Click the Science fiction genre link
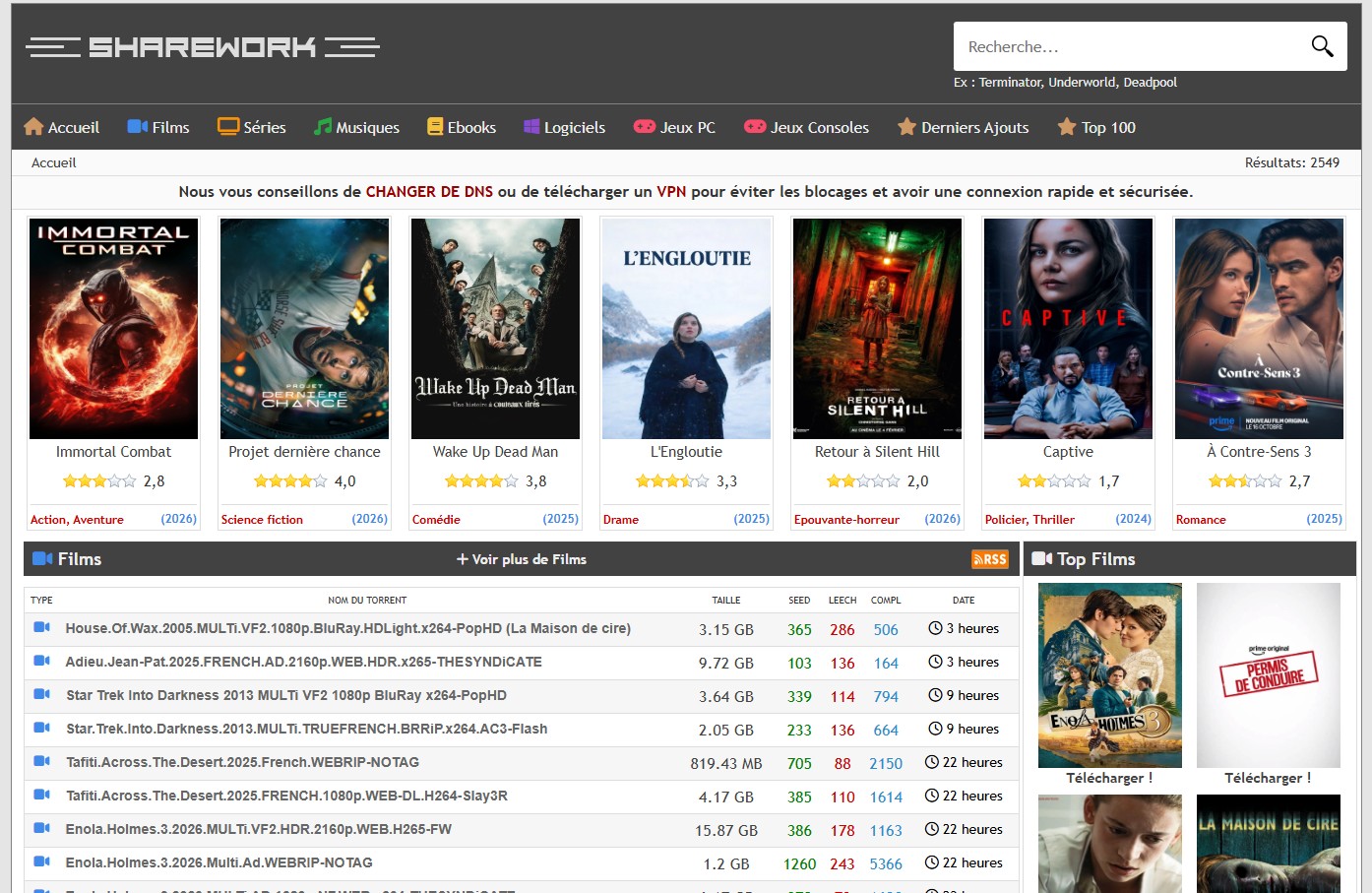The width and height of the screenshot is (1372, 893). tap(262, 520)
